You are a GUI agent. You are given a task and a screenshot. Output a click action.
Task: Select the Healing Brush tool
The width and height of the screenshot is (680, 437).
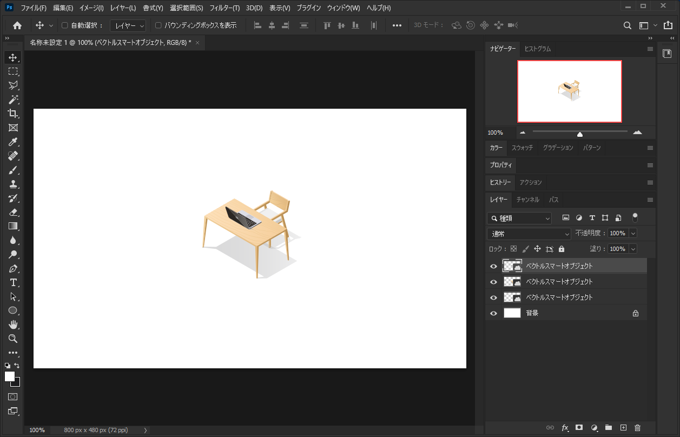pyautogui.click(x=13, y=156)
